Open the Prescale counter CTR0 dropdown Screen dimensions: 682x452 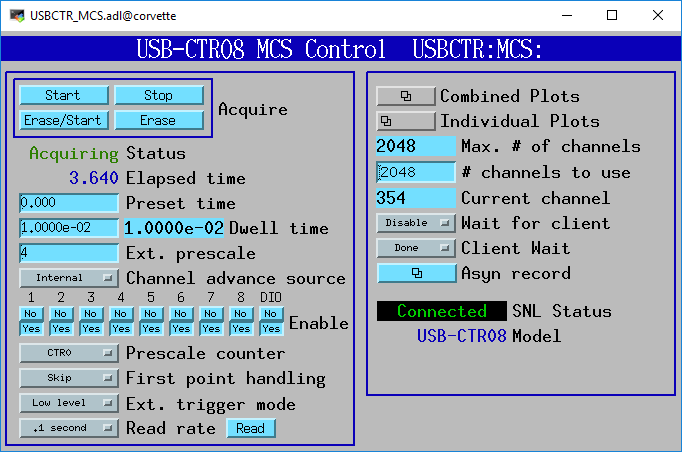69,353
